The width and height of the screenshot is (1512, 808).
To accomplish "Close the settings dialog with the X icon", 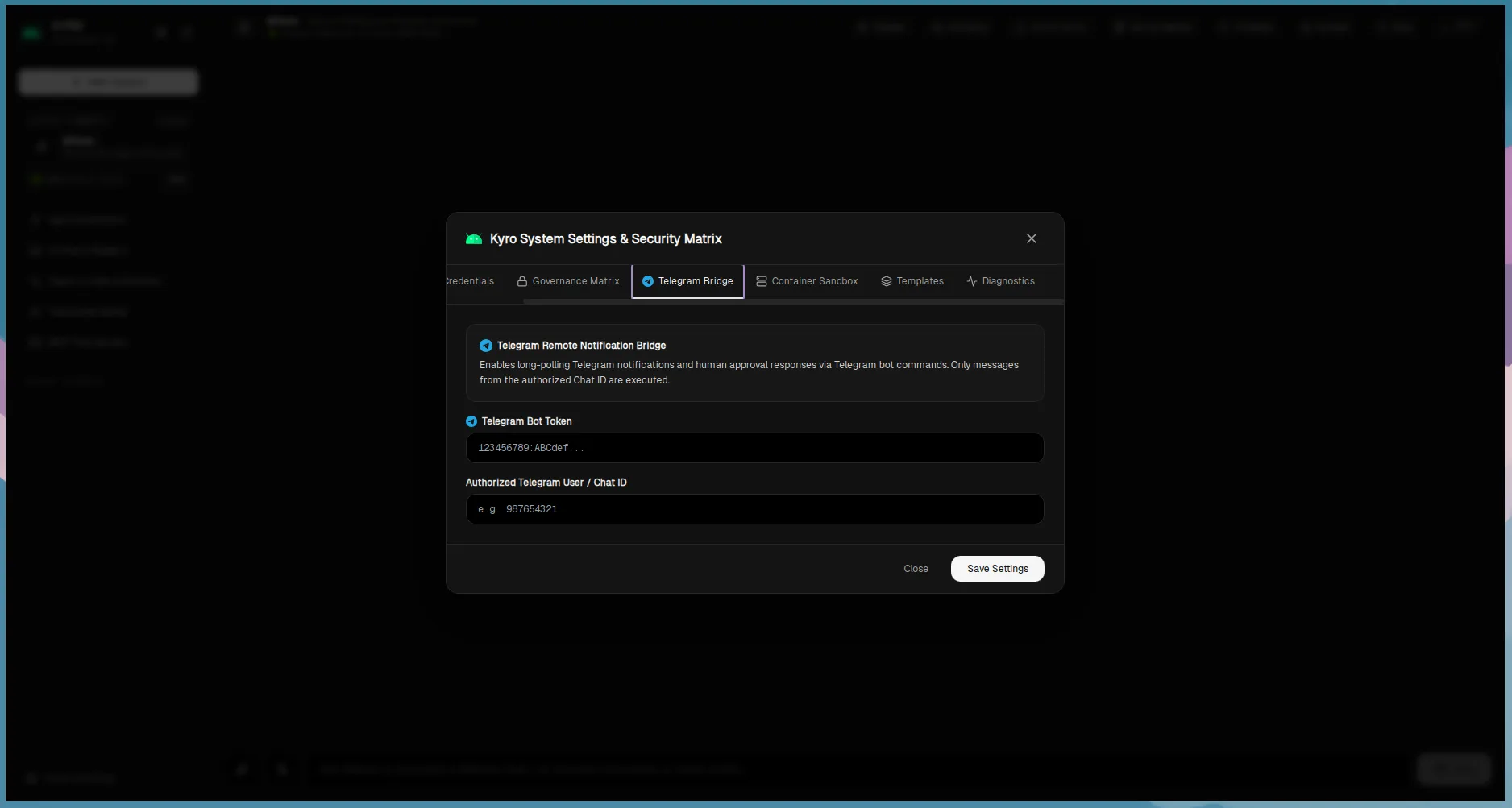I will (x=1031, y=238).
